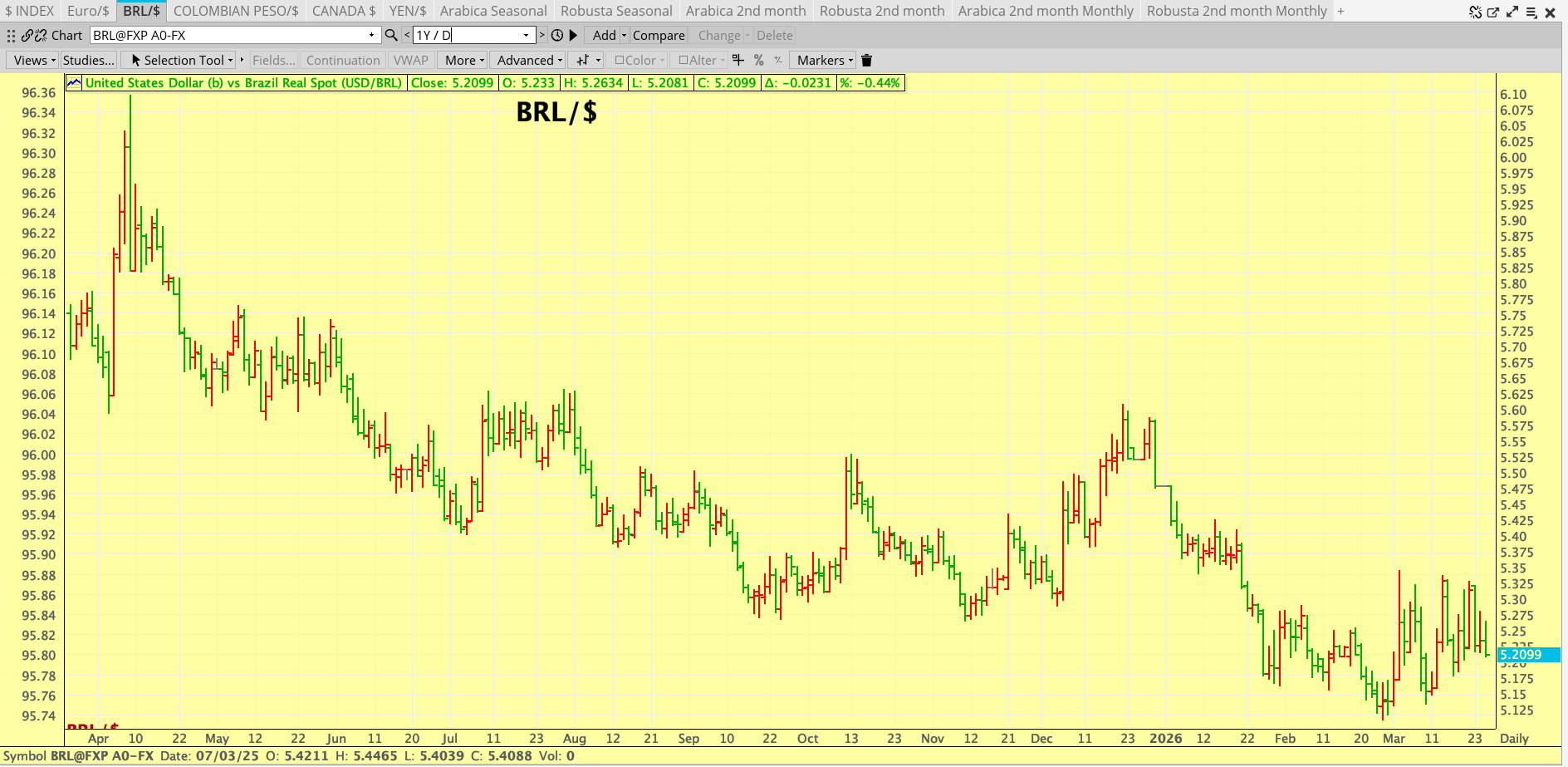
Task: Open the symbol field dropdown arrow
Action: pos(371,35)
